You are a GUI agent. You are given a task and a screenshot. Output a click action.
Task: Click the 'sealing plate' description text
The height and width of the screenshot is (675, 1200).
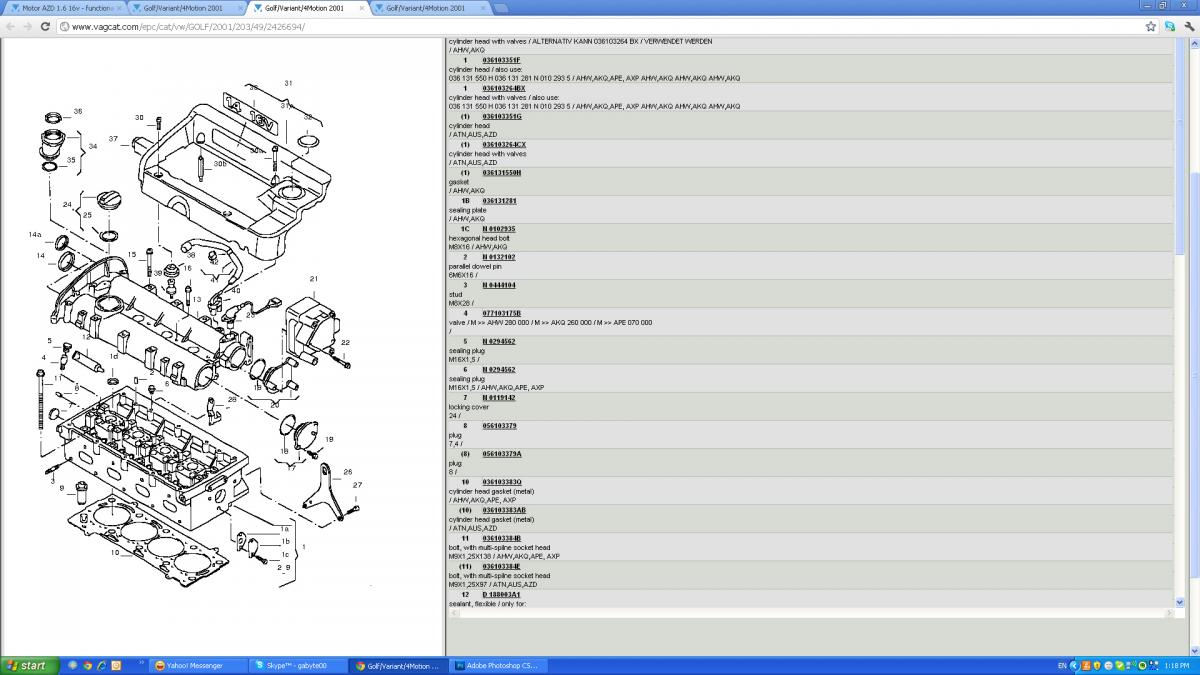pyautogui.click(x=467, y=210)
